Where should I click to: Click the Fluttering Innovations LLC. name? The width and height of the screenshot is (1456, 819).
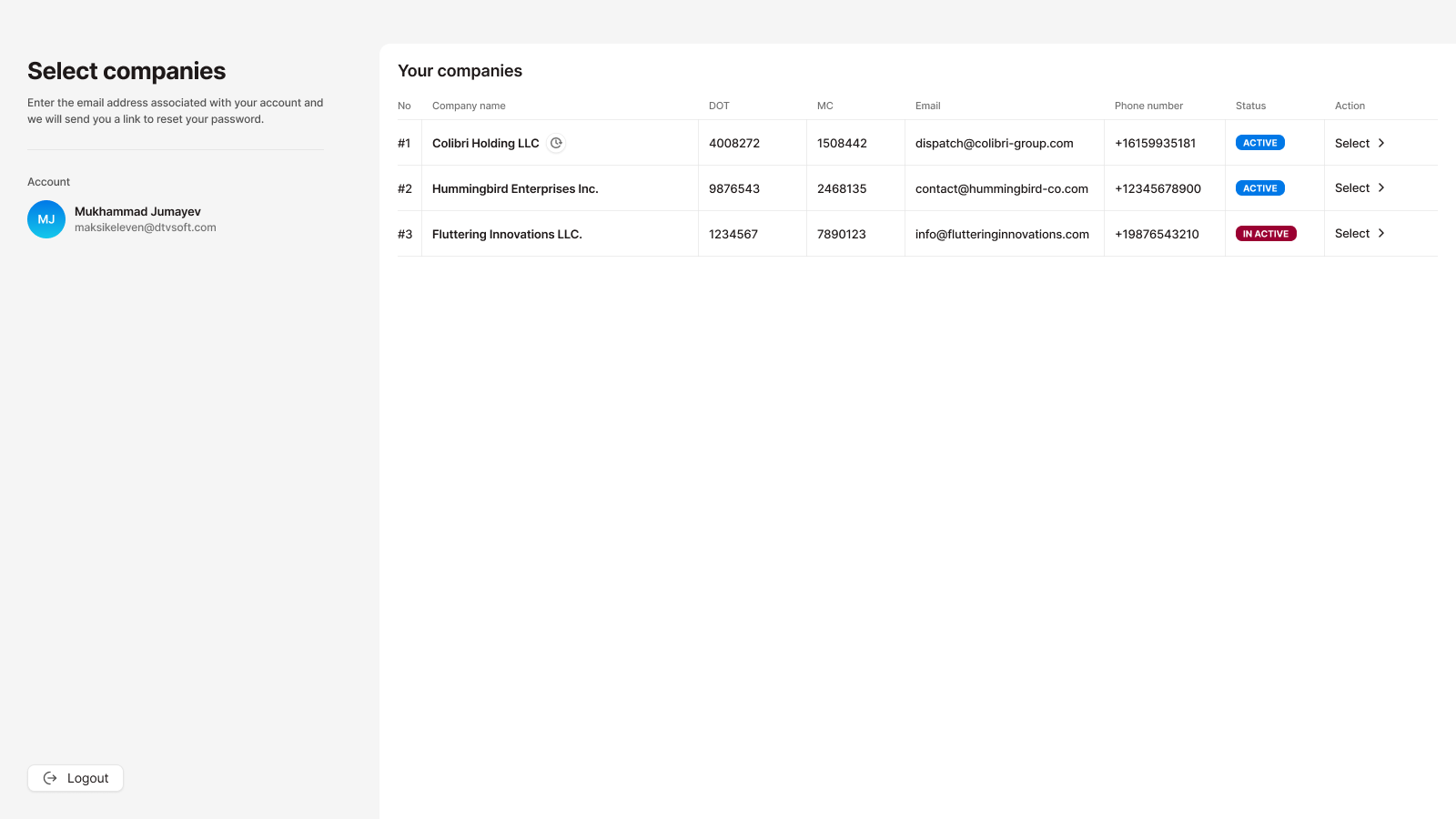[507, 234]
